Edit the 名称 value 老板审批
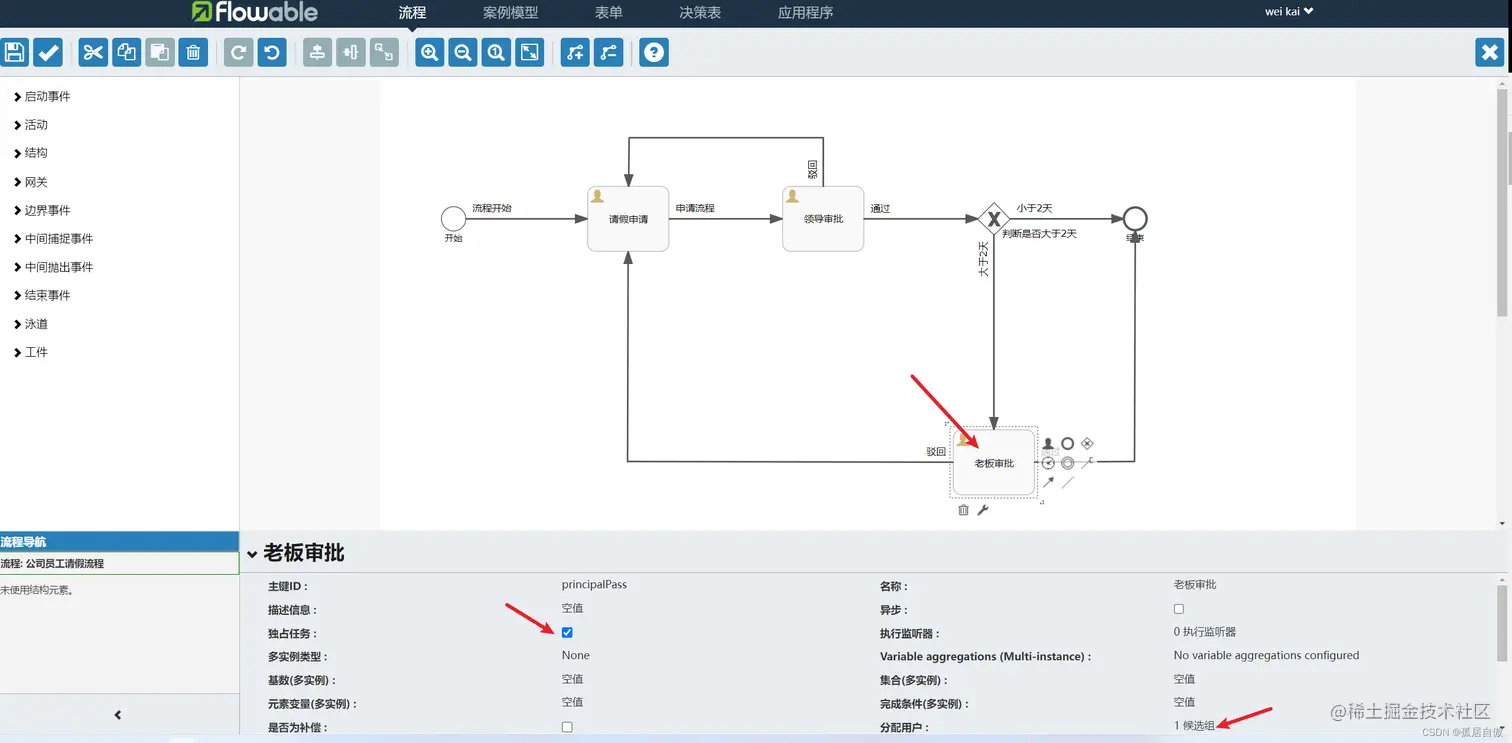Screen dimensions: 1512x743 [1195, 584]
